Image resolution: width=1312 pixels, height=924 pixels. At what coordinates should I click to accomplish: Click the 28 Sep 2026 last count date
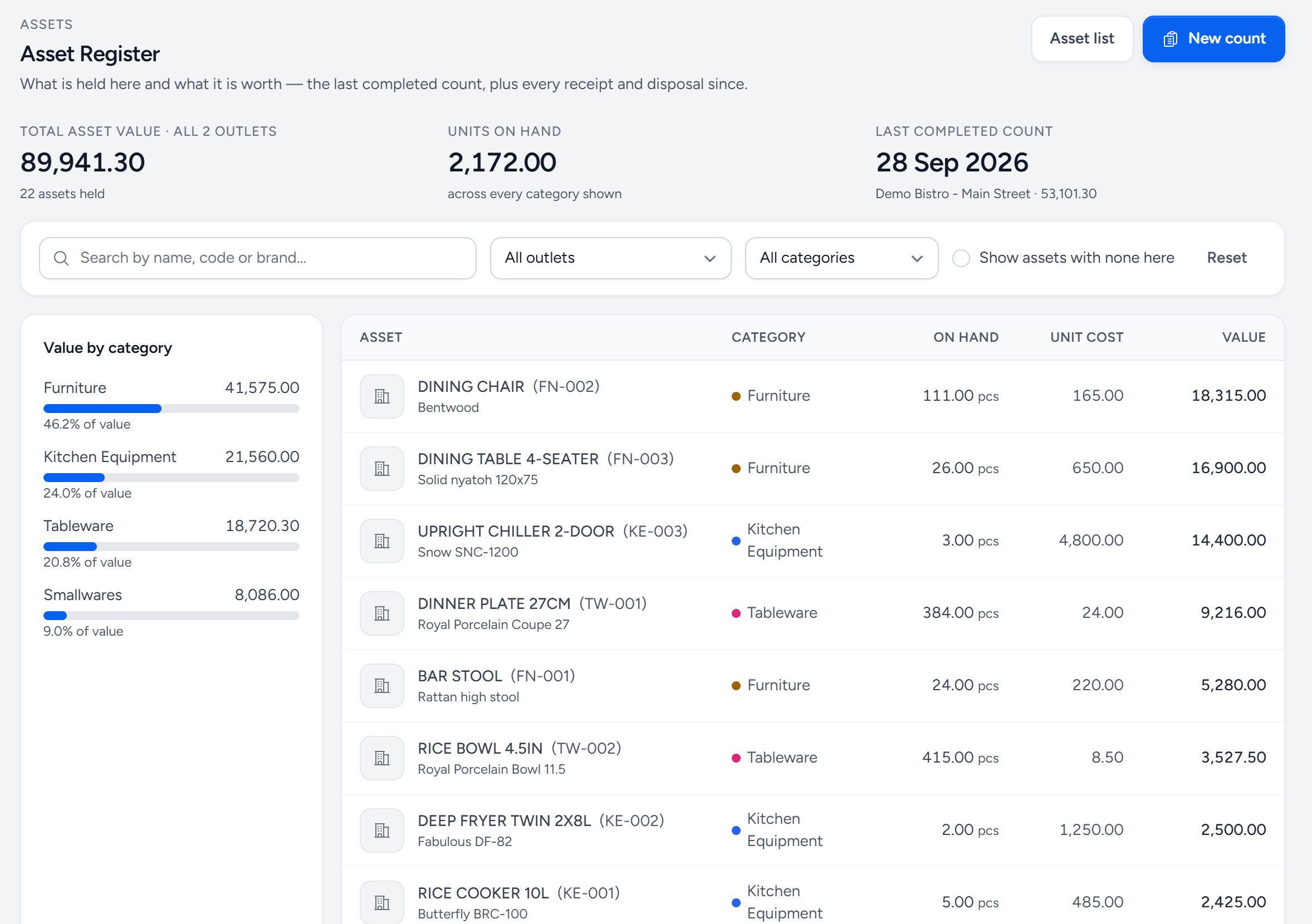(952, 163)
